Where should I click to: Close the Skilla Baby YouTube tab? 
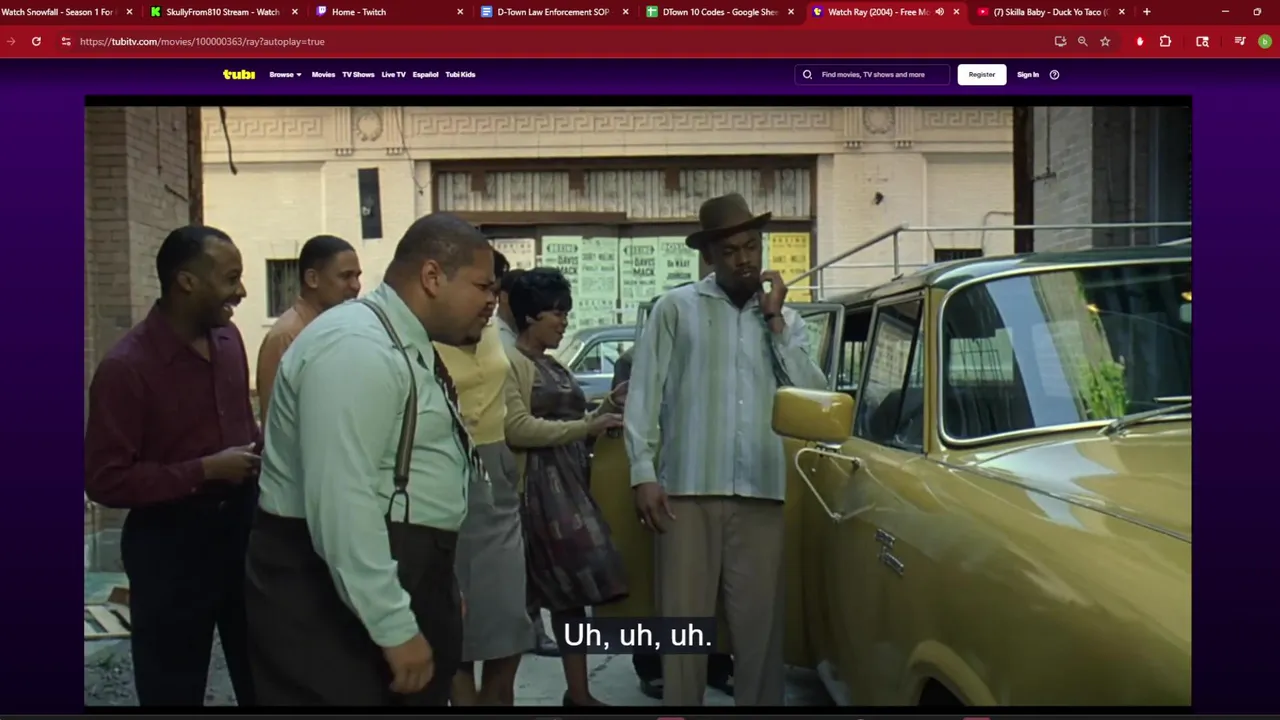(1121, 12)
